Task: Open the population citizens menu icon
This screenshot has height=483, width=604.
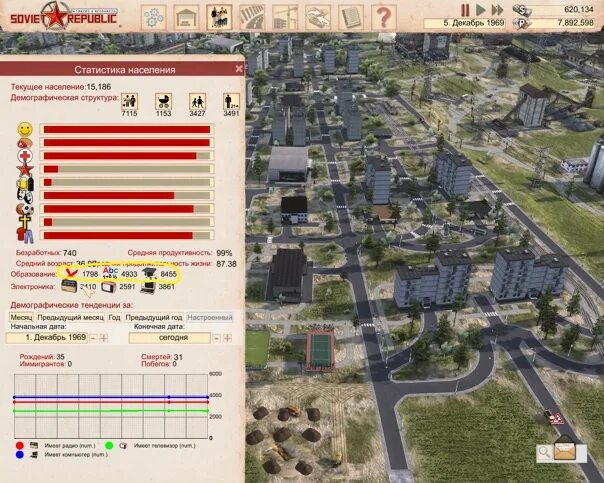Action: pyautogui.click(x=219, y=17)
